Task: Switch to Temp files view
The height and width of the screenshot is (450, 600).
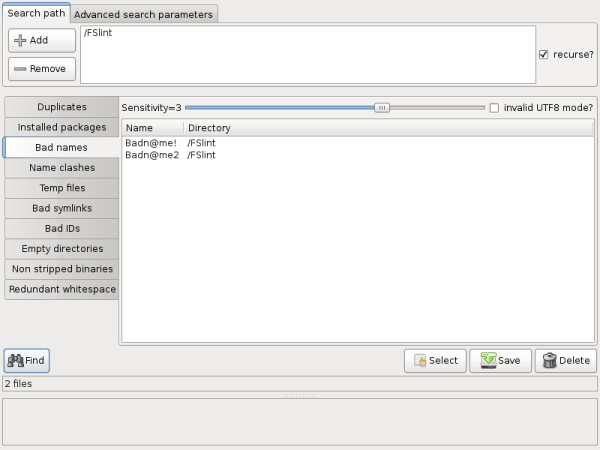Action: pos(61,188)
